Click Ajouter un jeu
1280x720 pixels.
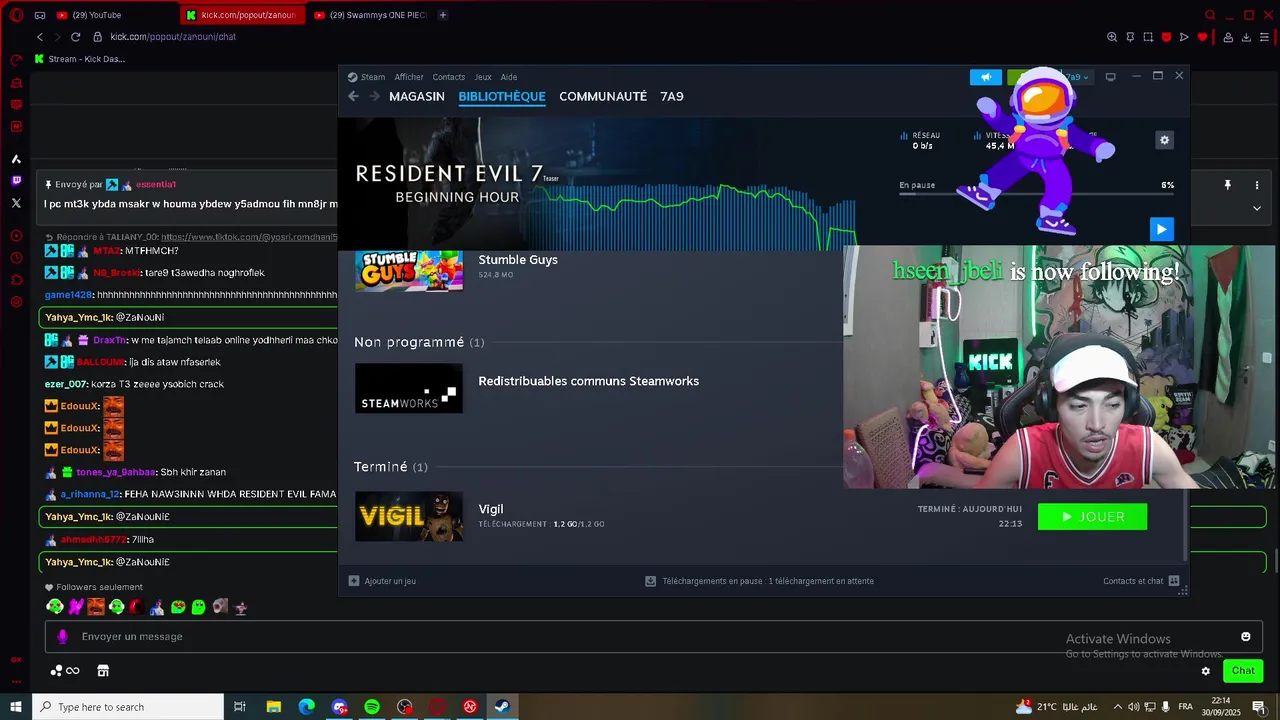pos(382,581)
